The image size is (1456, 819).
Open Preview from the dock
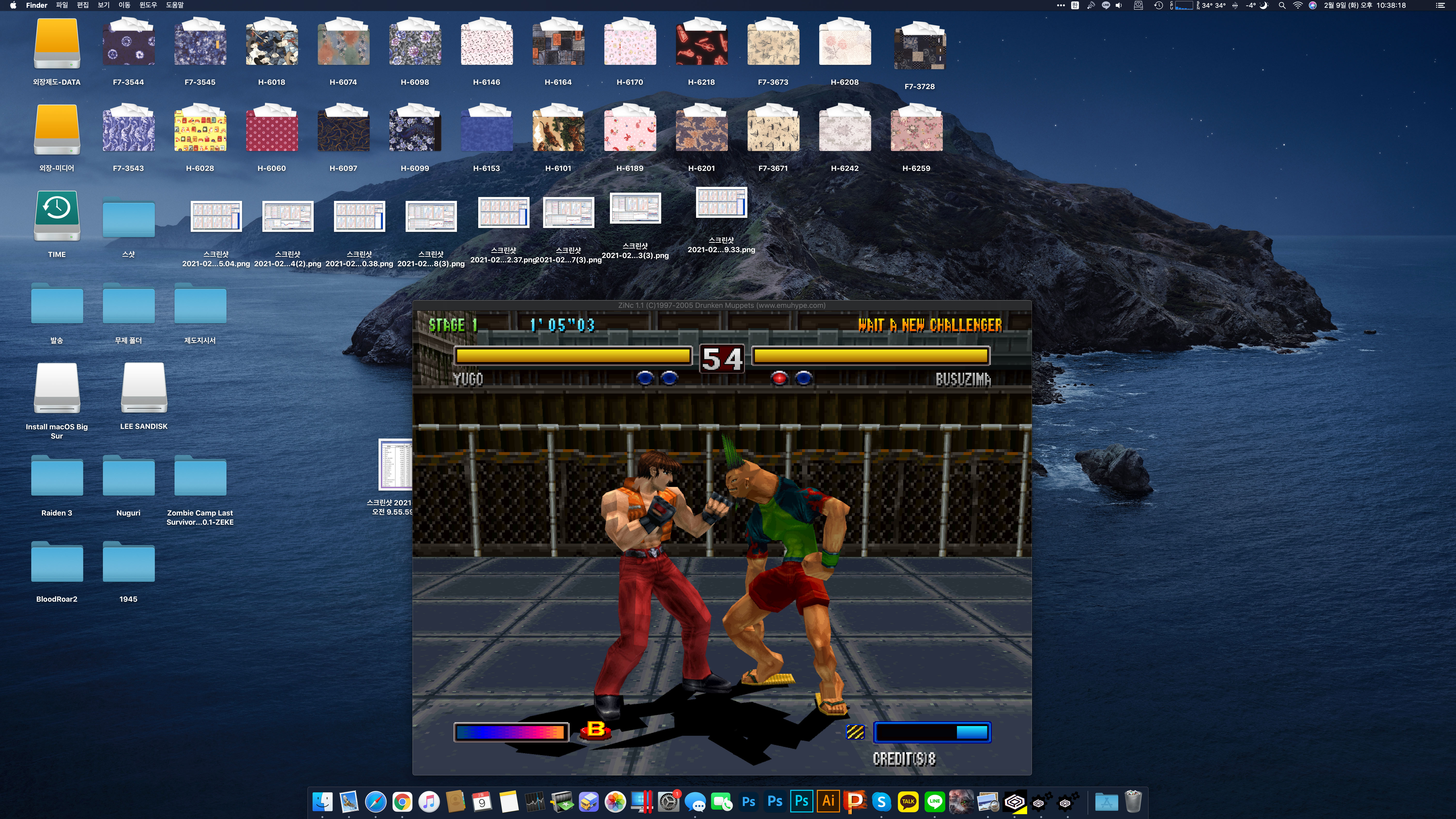pyautogui.click(x=988, y=802)
